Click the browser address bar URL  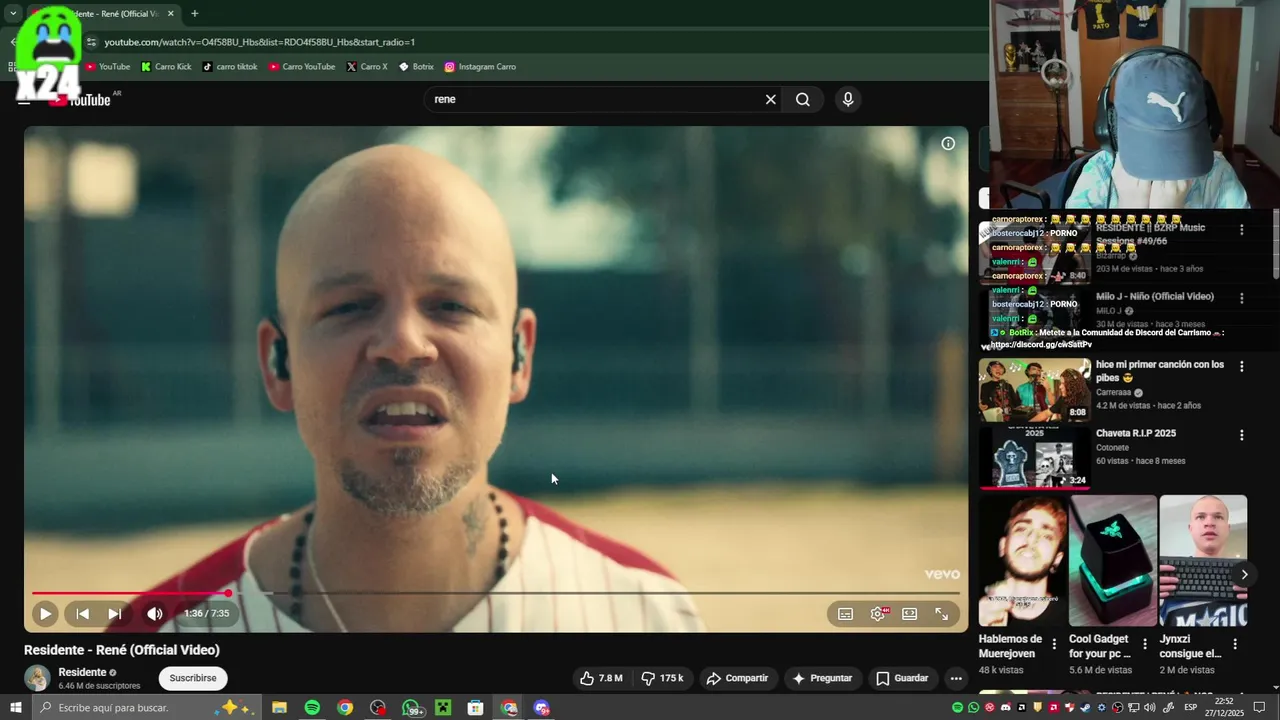pos(260,42)
